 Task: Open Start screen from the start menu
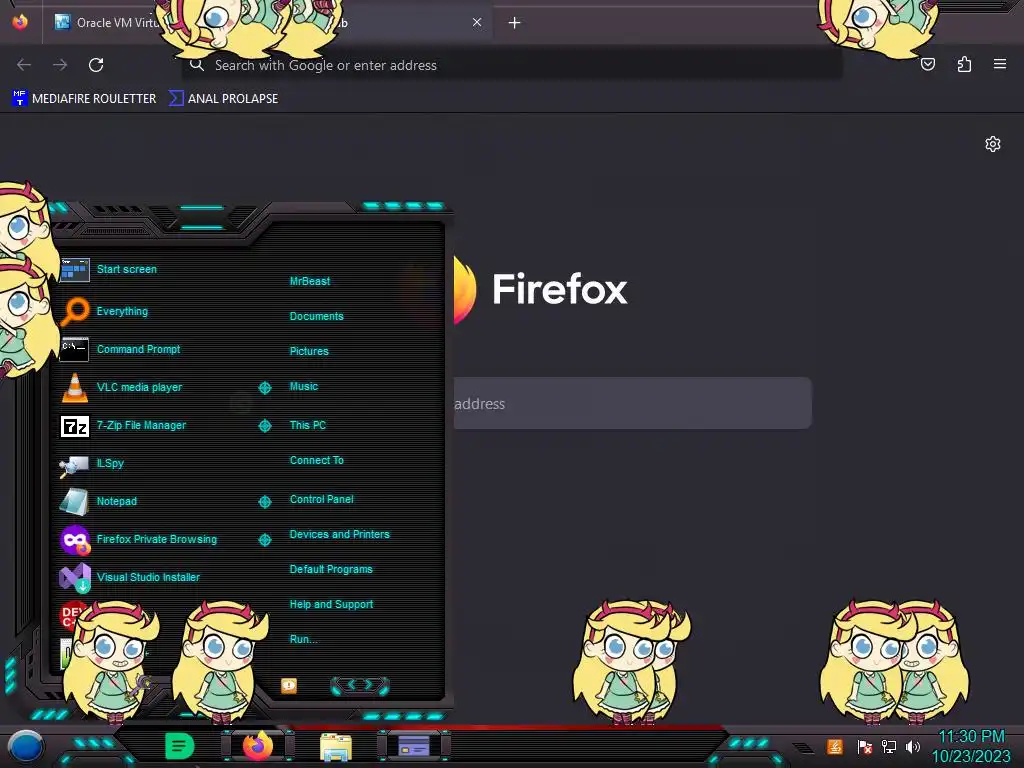(108, 269)
